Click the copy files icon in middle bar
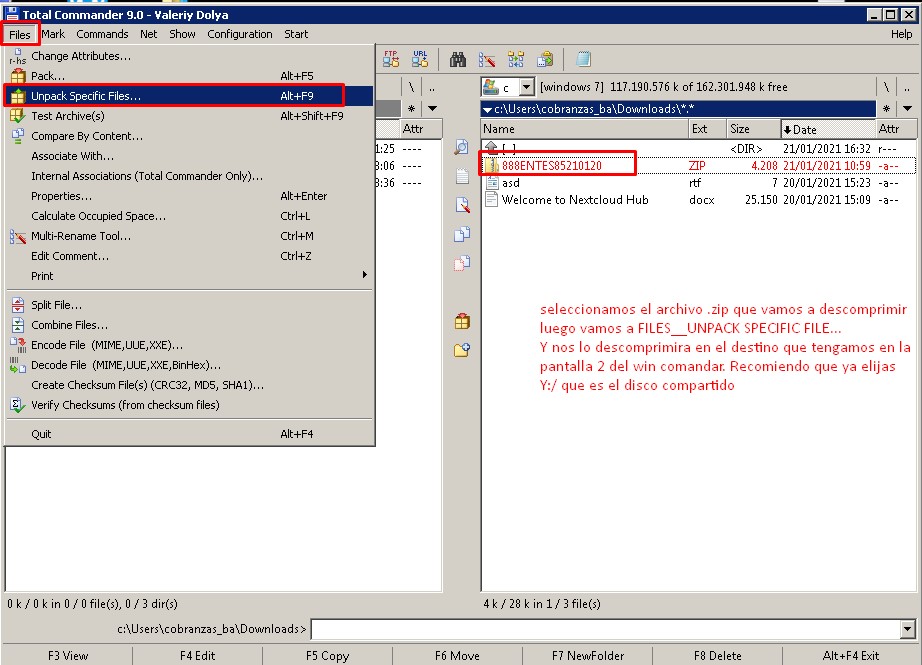This screenshot has height=665, width=922. coord(462,234)
